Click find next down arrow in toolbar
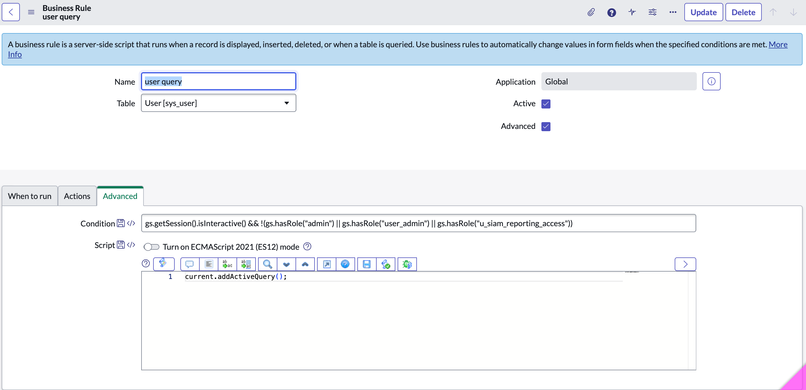 tap(286, 264)
